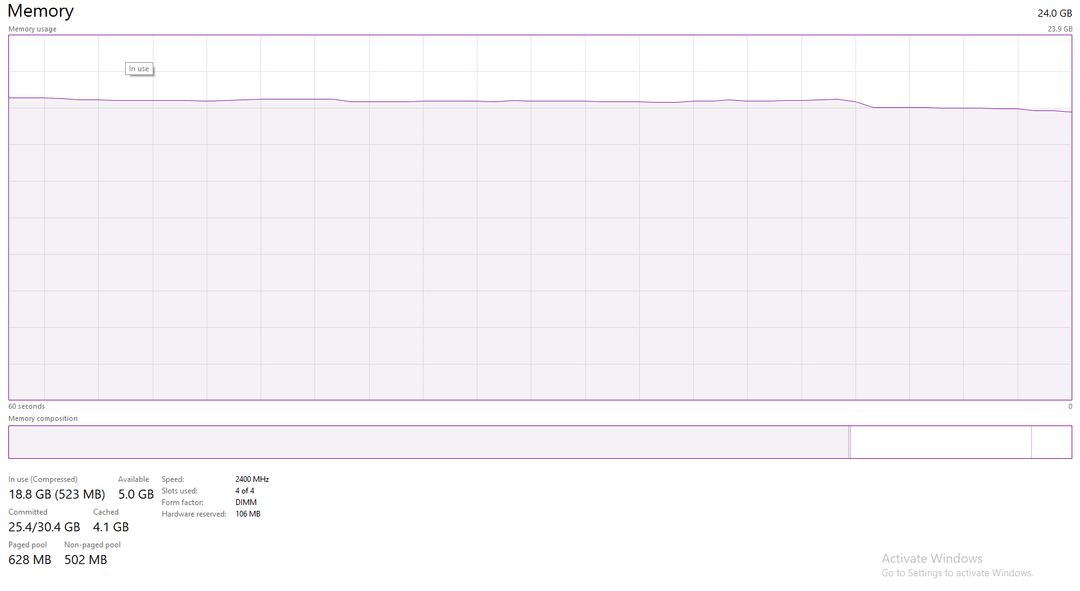Click the 4.1 GB Cached value

111,527
